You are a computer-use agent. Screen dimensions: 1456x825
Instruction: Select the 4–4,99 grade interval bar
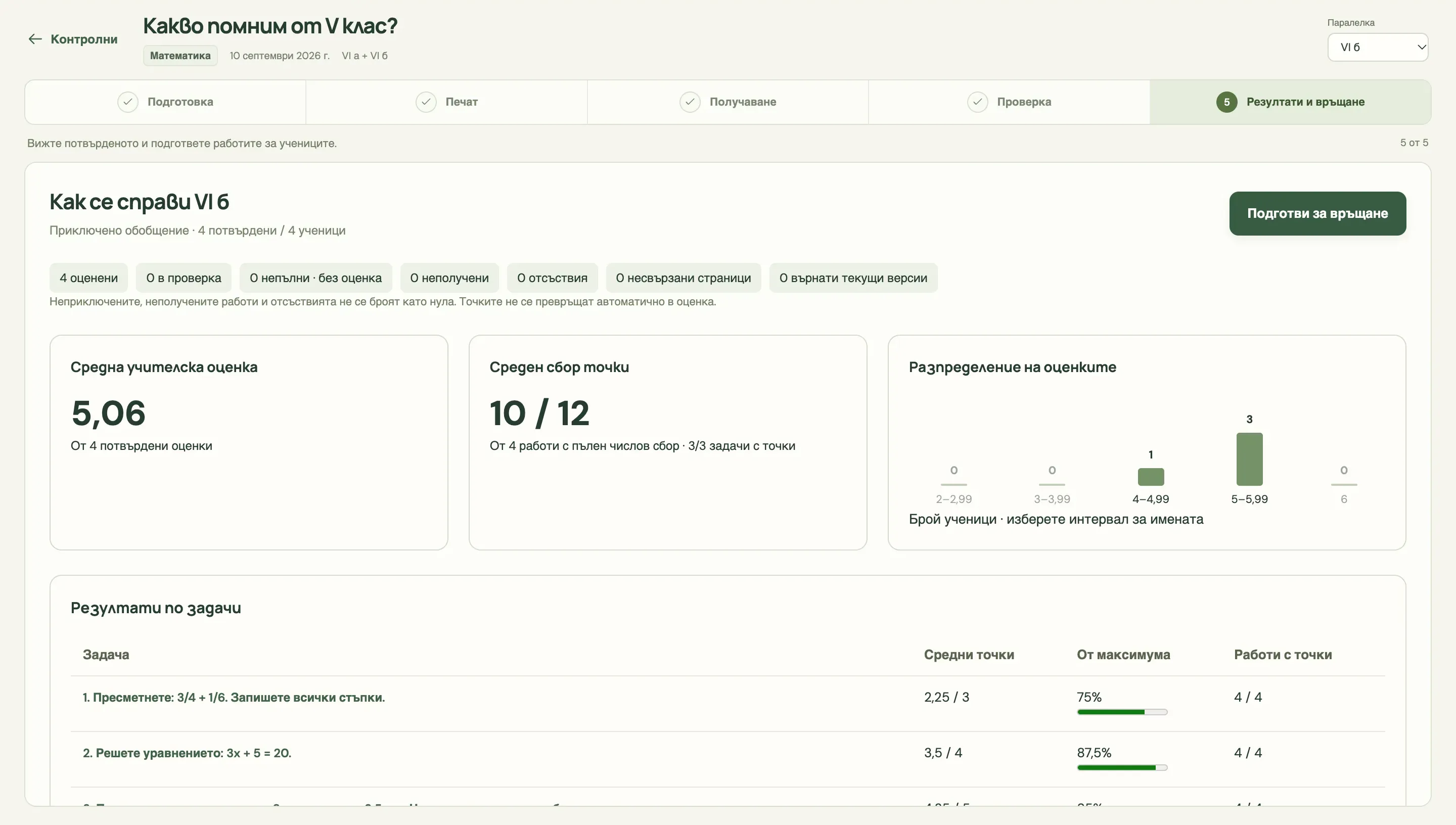coord(1151,477)
